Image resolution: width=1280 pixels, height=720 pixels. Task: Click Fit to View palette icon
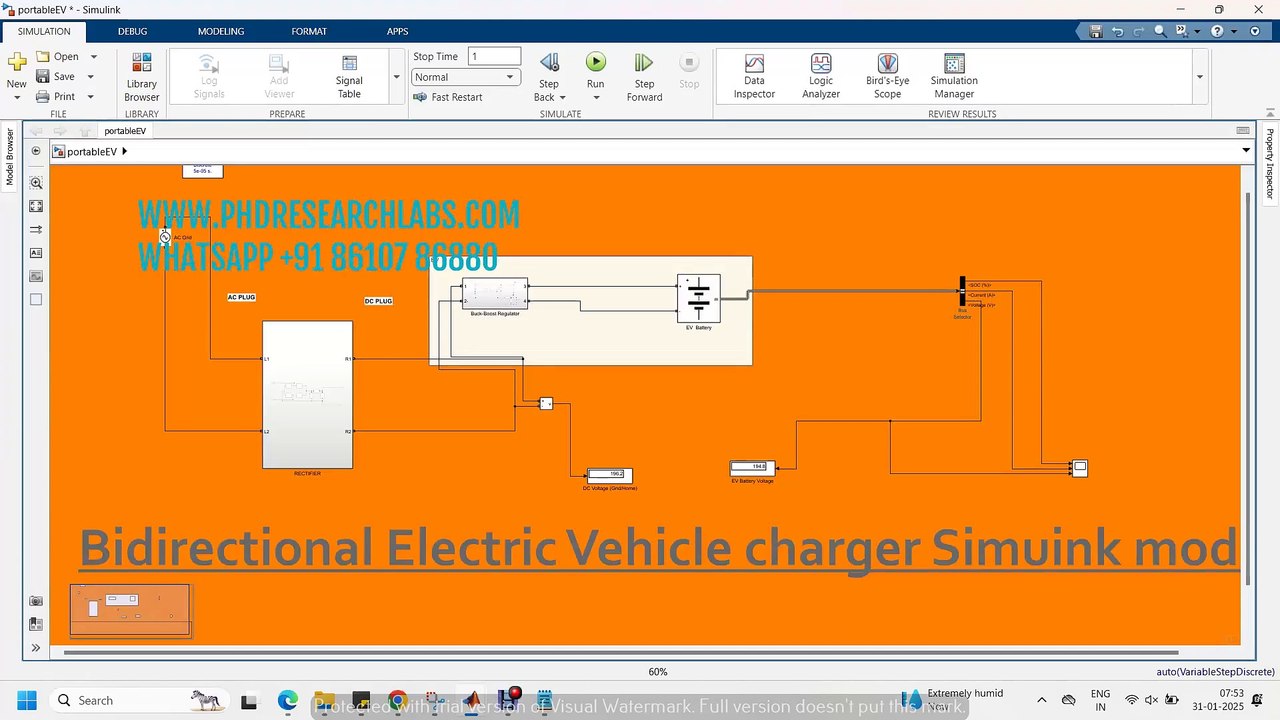pyautogui.click(x=36, y=206)
